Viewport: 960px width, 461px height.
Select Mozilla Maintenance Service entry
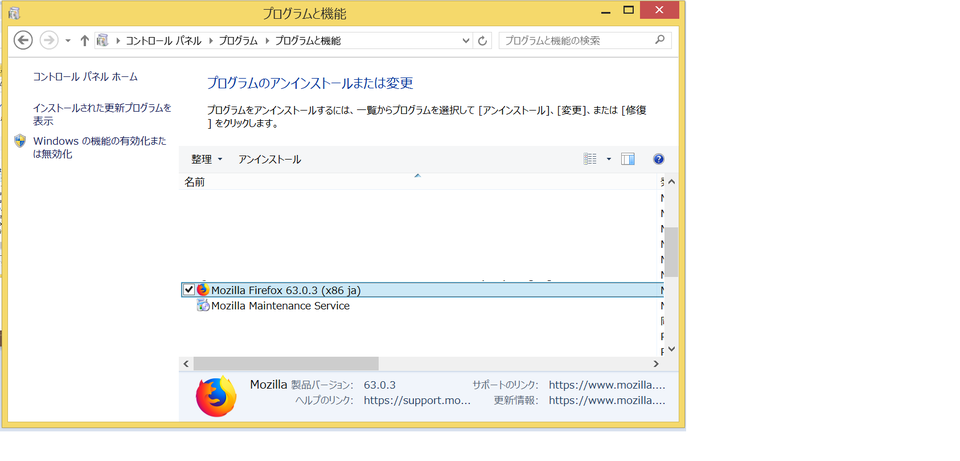pos(280,305)
